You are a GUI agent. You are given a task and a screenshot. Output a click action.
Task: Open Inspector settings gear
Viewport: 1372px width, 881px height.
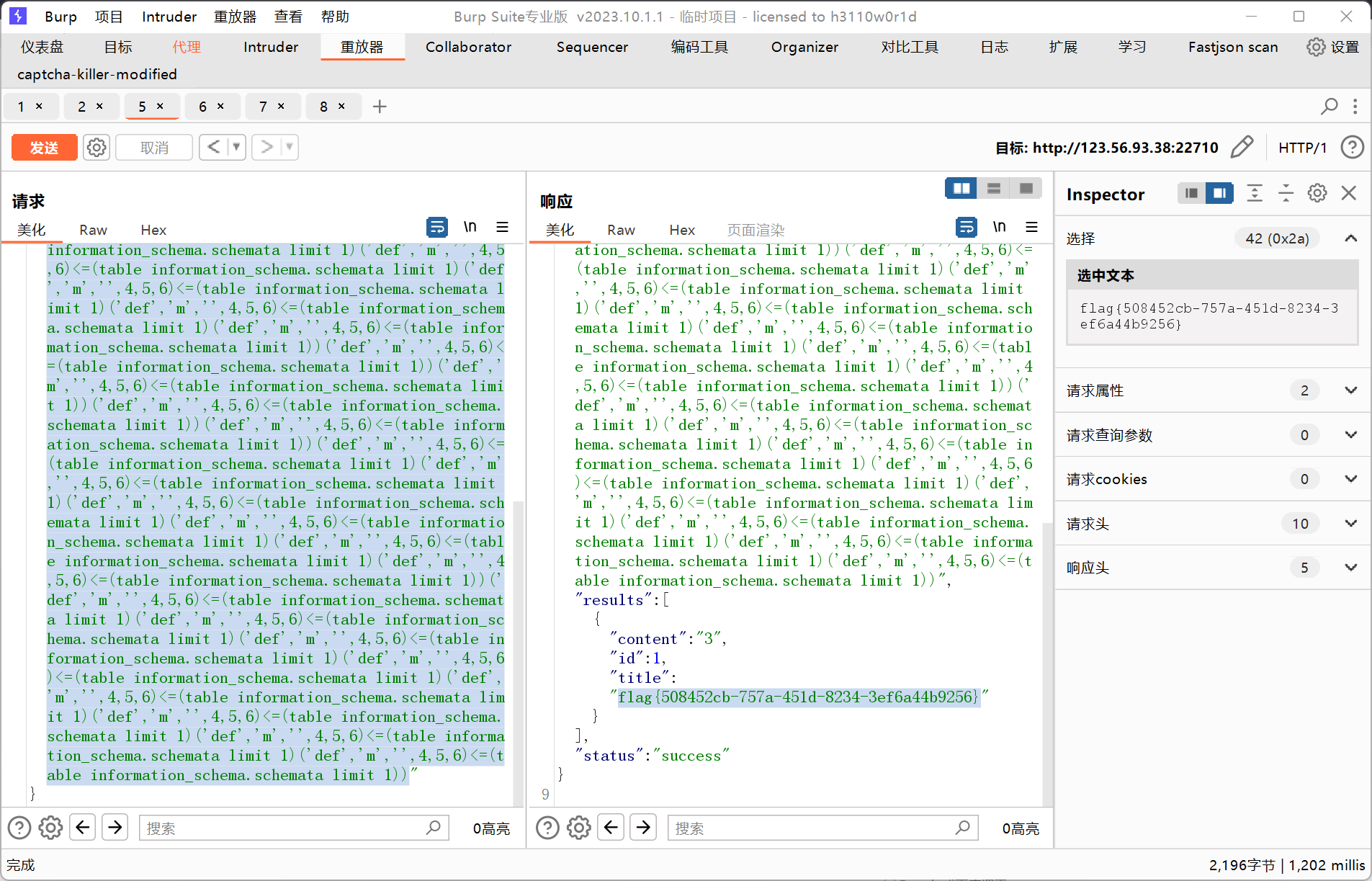pos(1317,193)
